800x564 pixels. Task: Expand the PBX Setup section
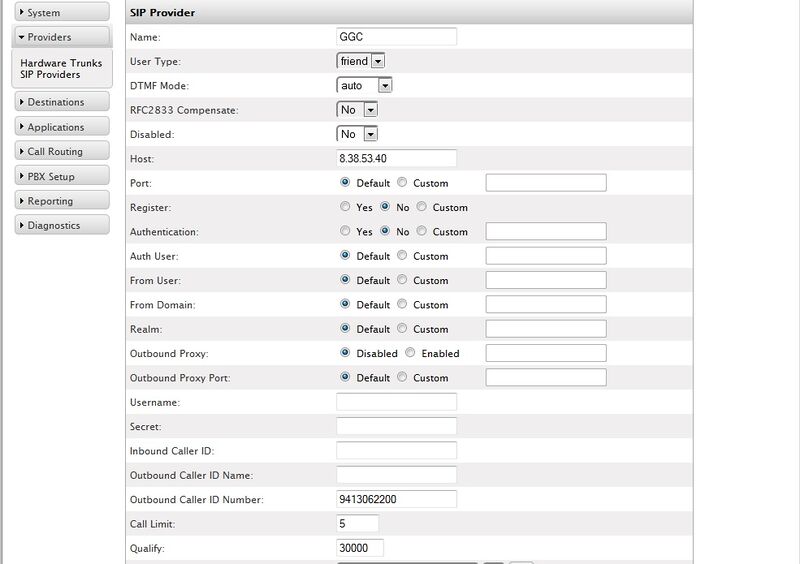(x=60, y=177)
